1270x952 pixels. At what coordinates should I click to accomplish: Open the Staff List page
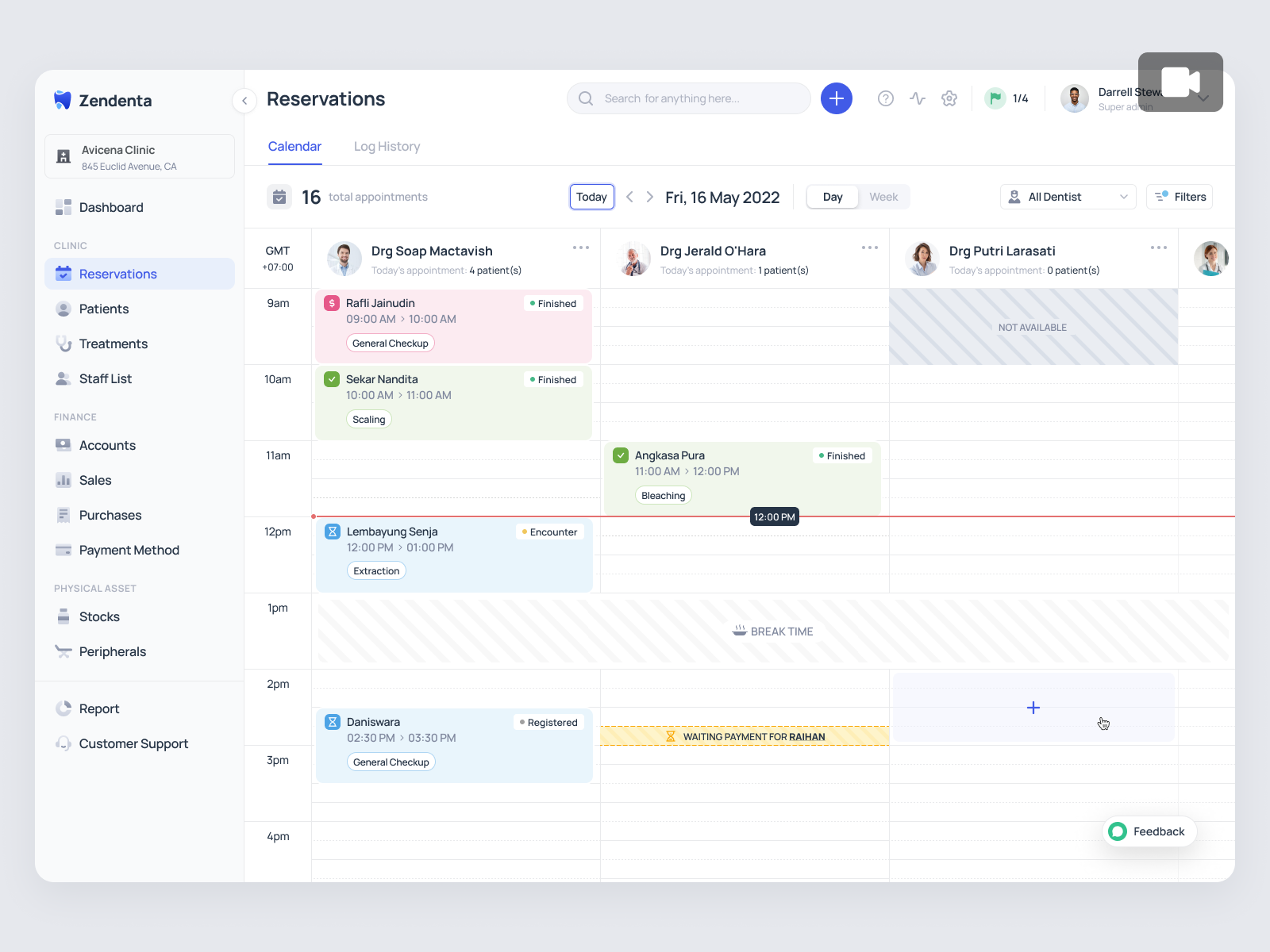[105, 378]
